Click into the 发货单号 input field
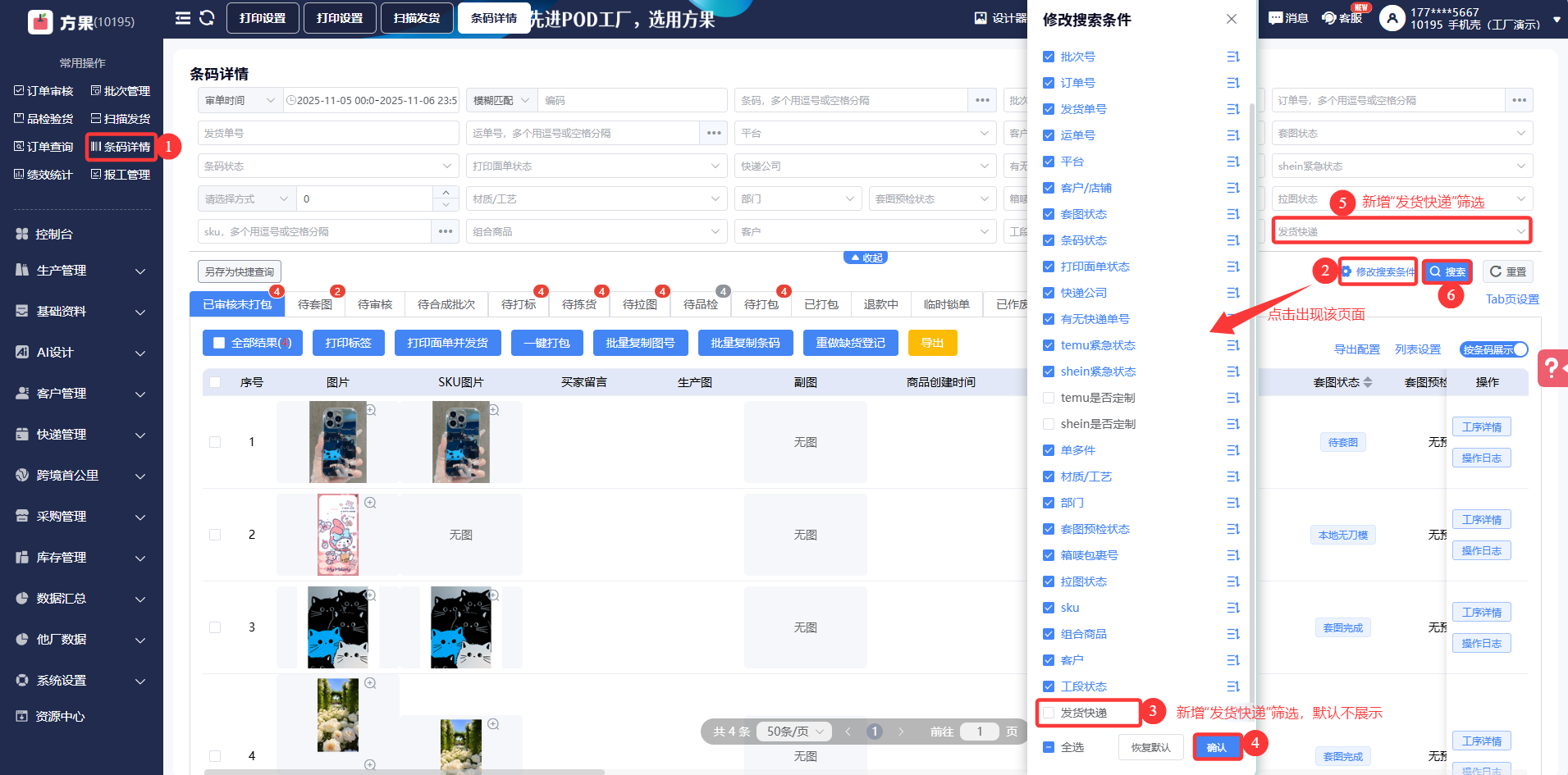The image size is (1568, 775). coord(328,133)
